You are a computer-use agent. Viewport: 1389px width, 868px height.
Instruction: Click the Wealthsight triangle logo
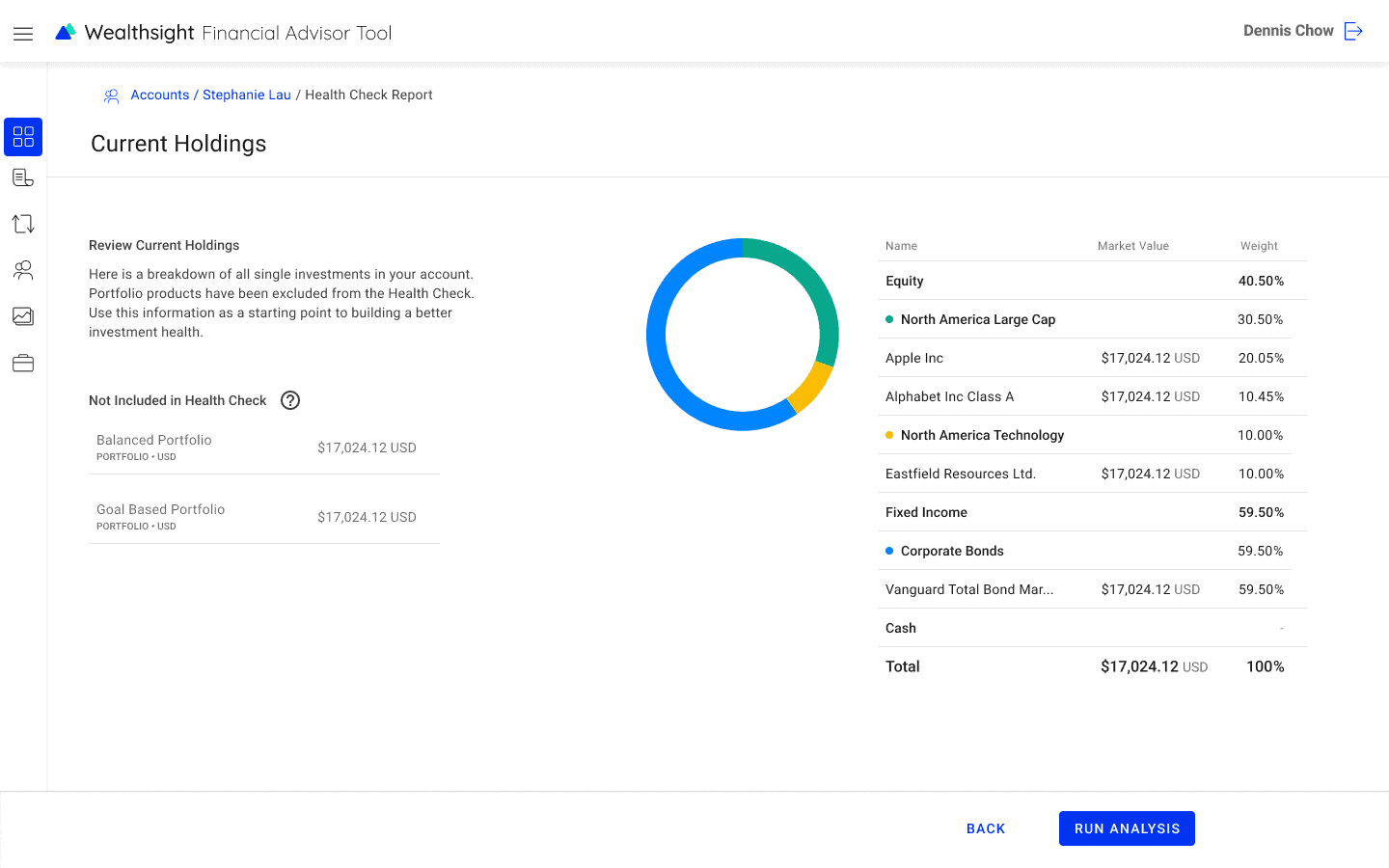(x=64, y=31)
